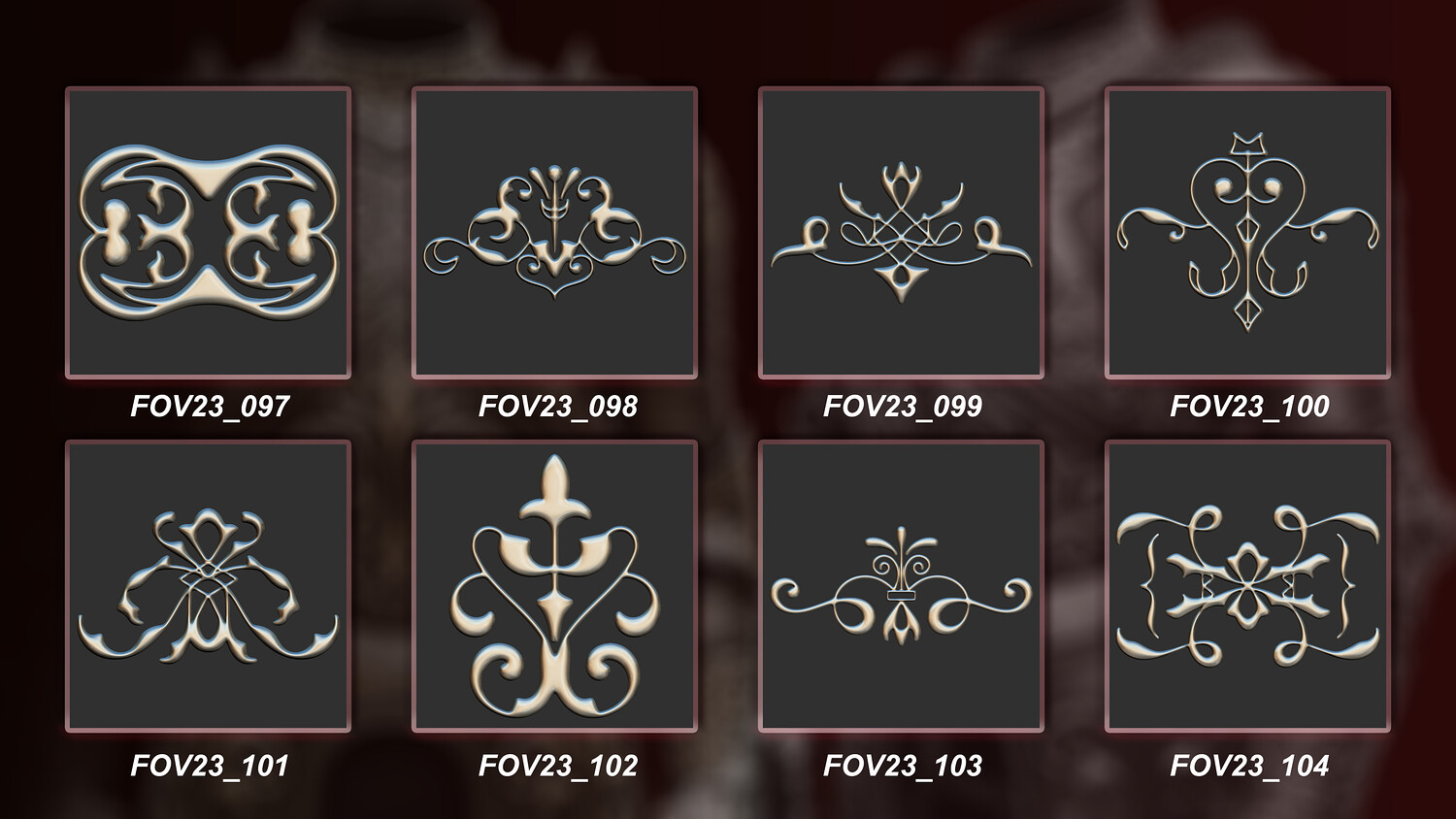Select the FOV23_101 ornament thumbnail
The image size is (1456, 819).
(208, 586)
